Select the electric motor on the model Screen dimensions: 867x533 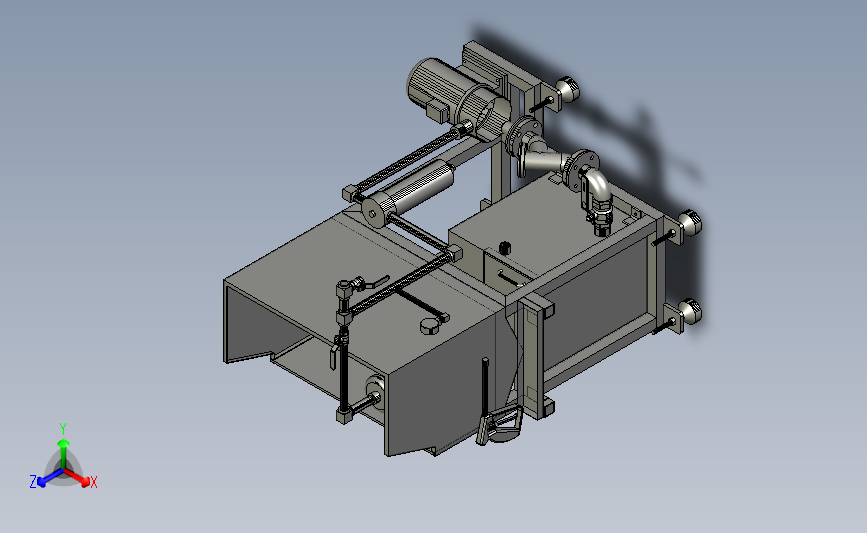[x=456, y=100]
